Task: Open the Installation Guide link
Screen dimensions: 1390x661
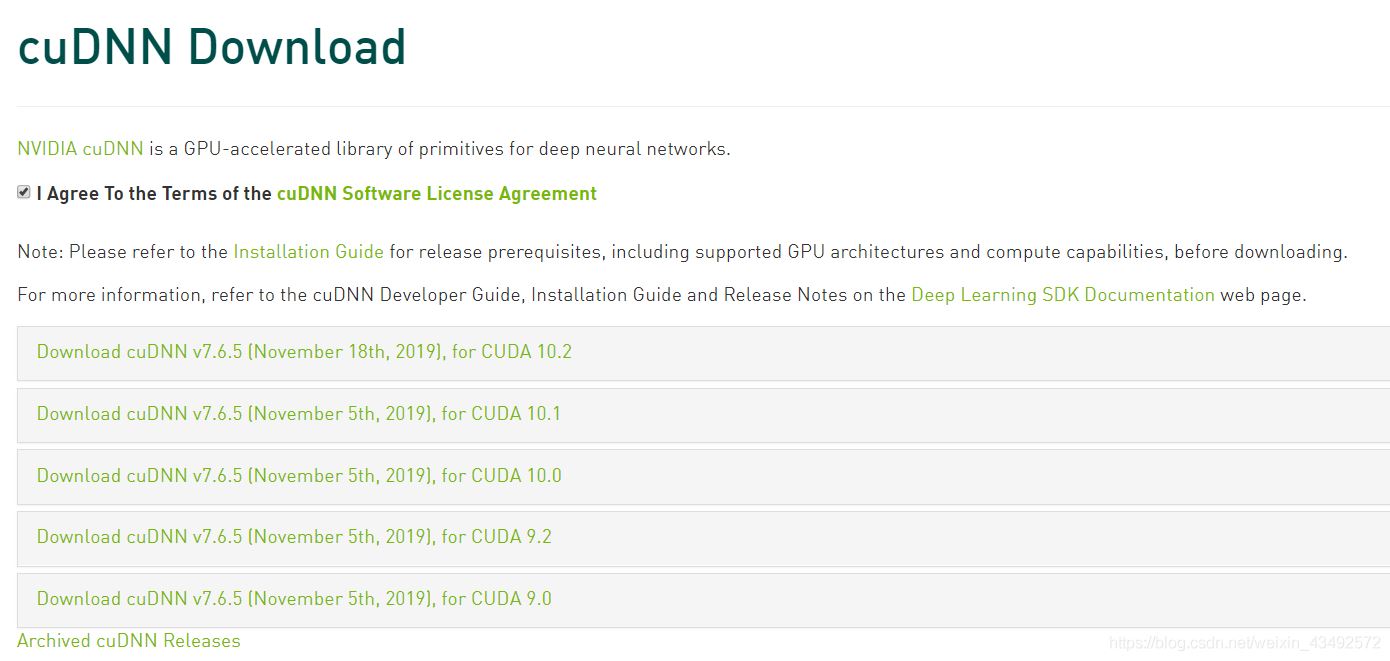Action: coord(308,252)
